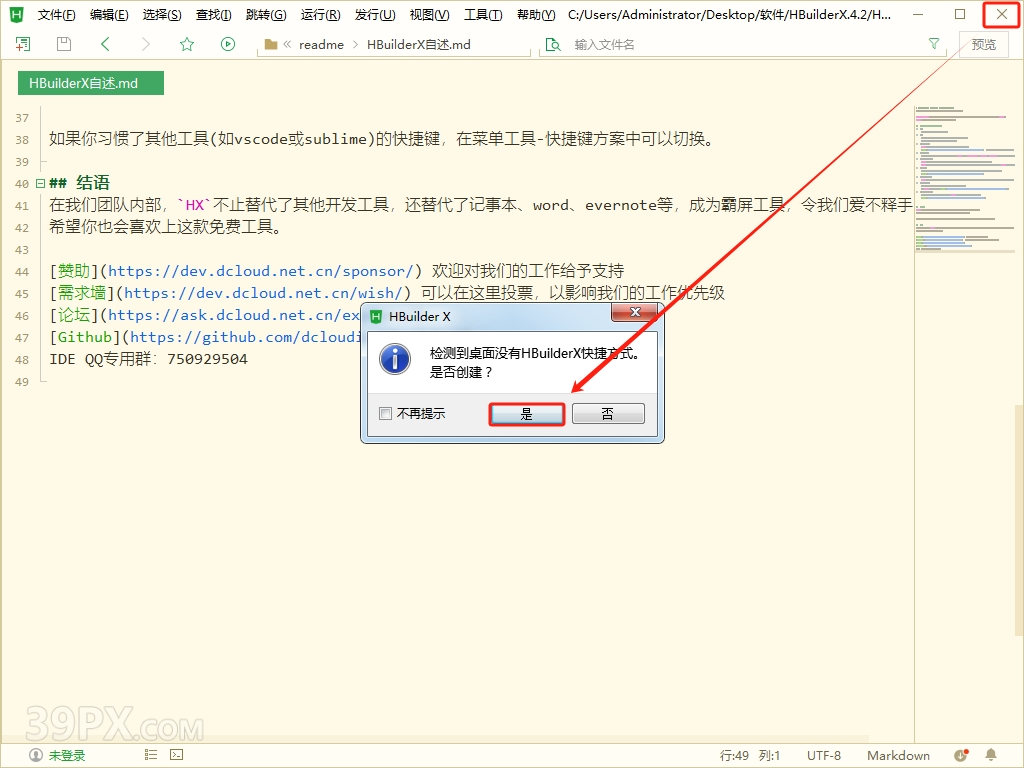Click the 输入文件名 search input field
The image size is (1024, 768).
(x=744, y=44)
